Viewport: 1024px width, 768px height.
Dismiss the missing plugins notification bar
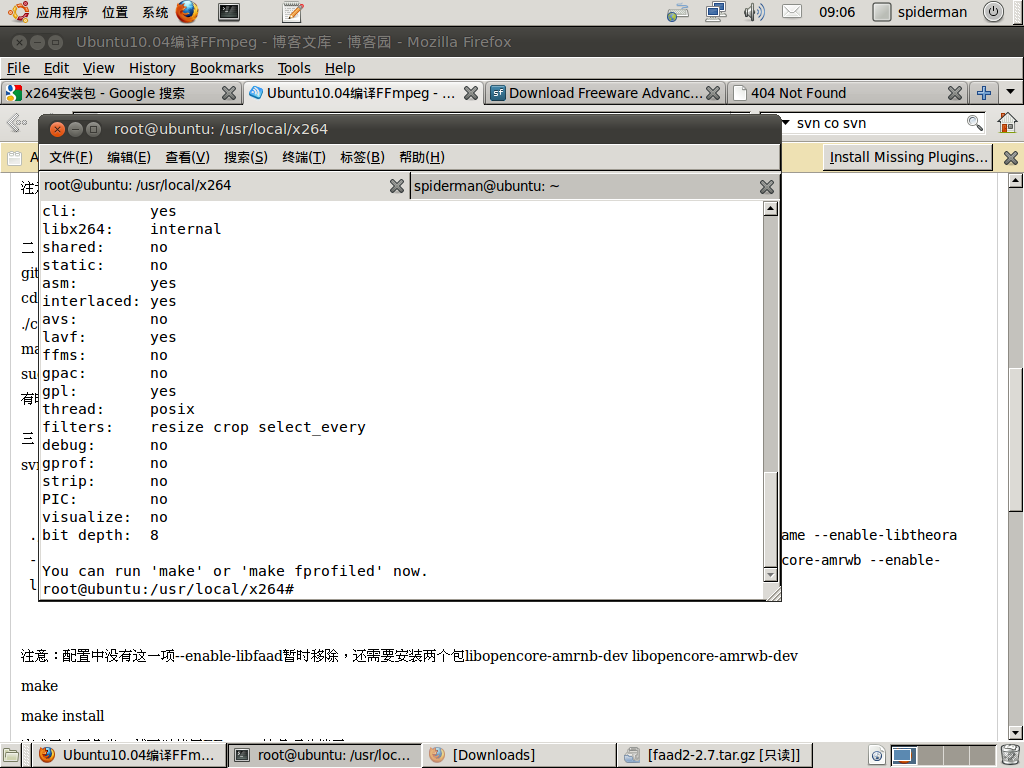point(1010,157)
